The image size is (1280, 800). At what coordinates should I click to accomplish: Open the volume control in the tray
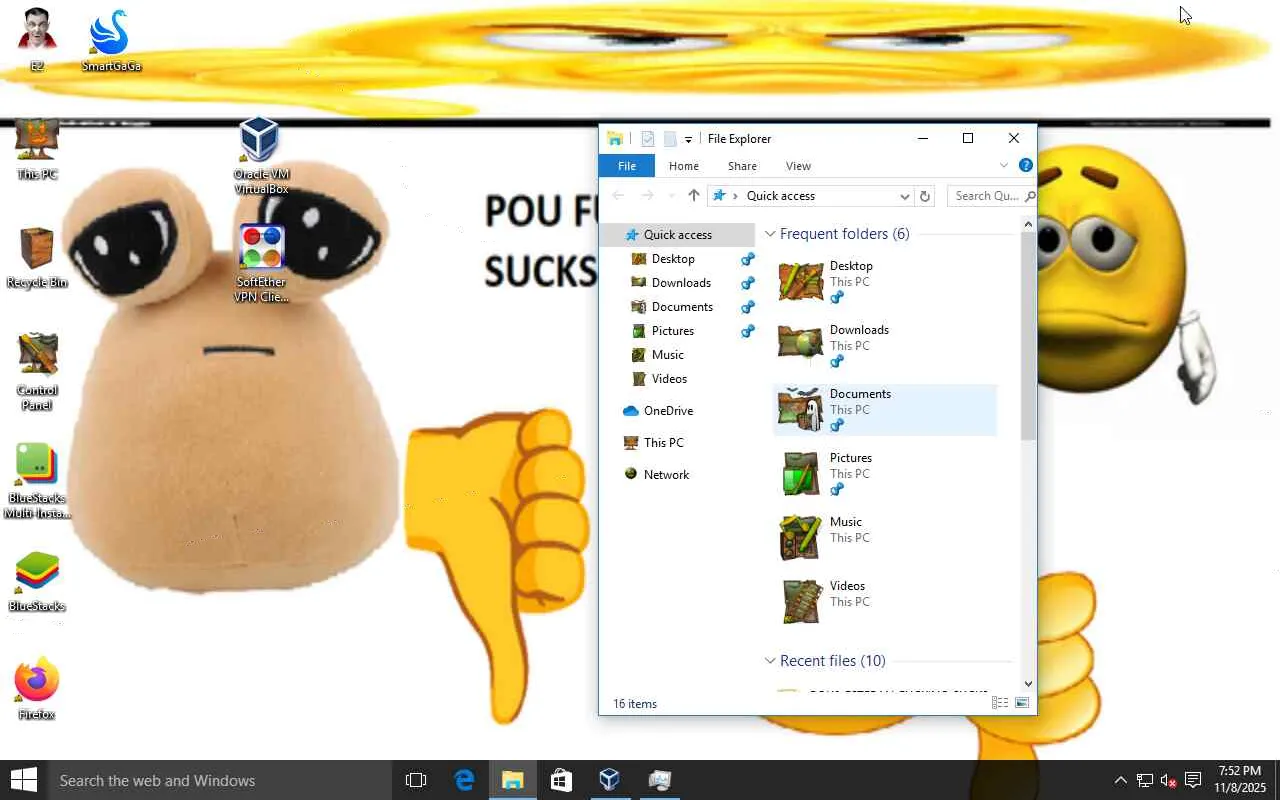[x=1168, y=780]
